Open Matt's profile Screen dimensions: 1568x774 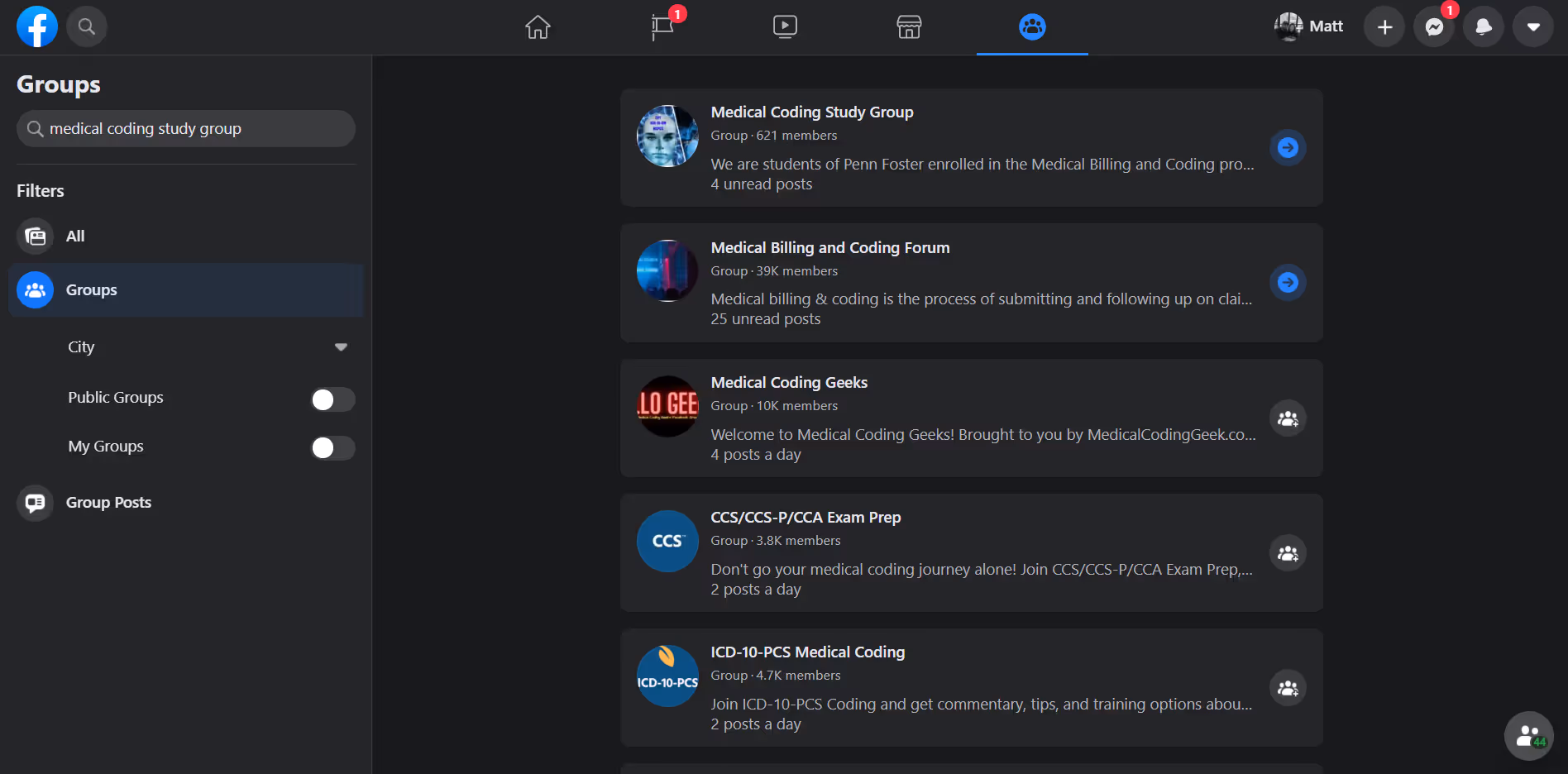coord(1308,26)
